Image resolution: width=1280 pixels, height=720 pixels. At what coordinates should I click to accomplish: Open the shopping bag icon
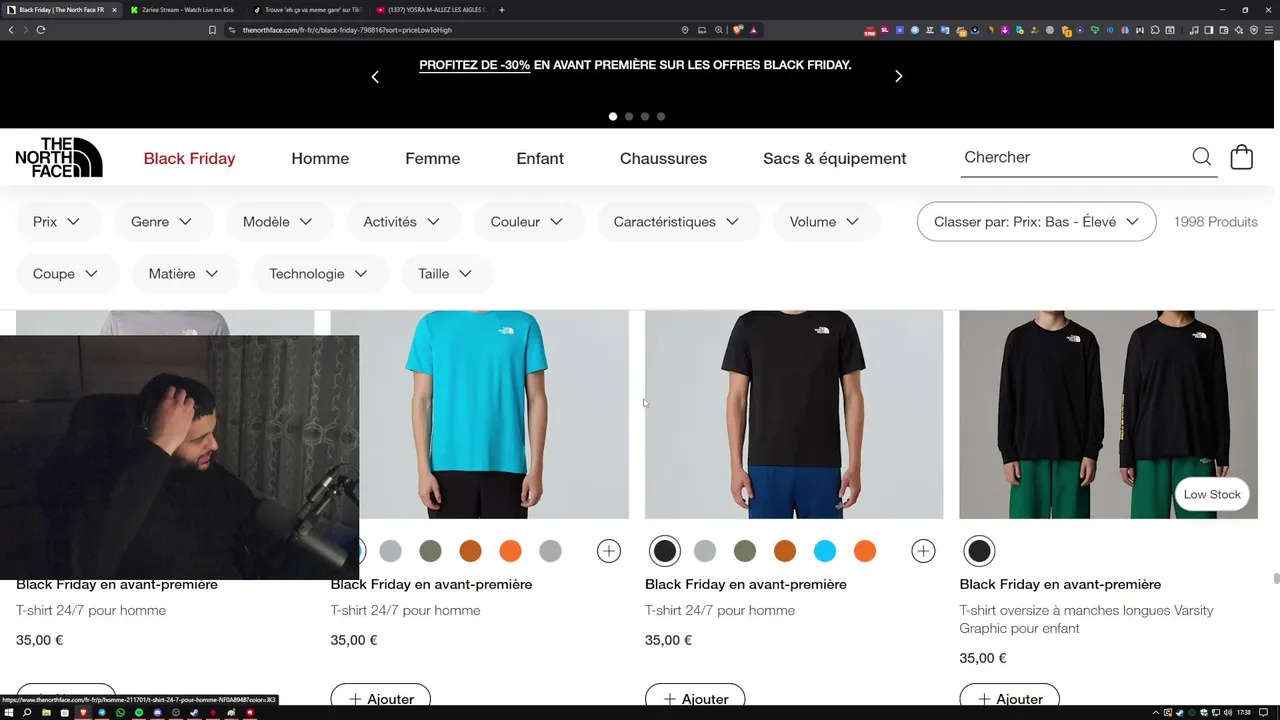click(1241, 157)
